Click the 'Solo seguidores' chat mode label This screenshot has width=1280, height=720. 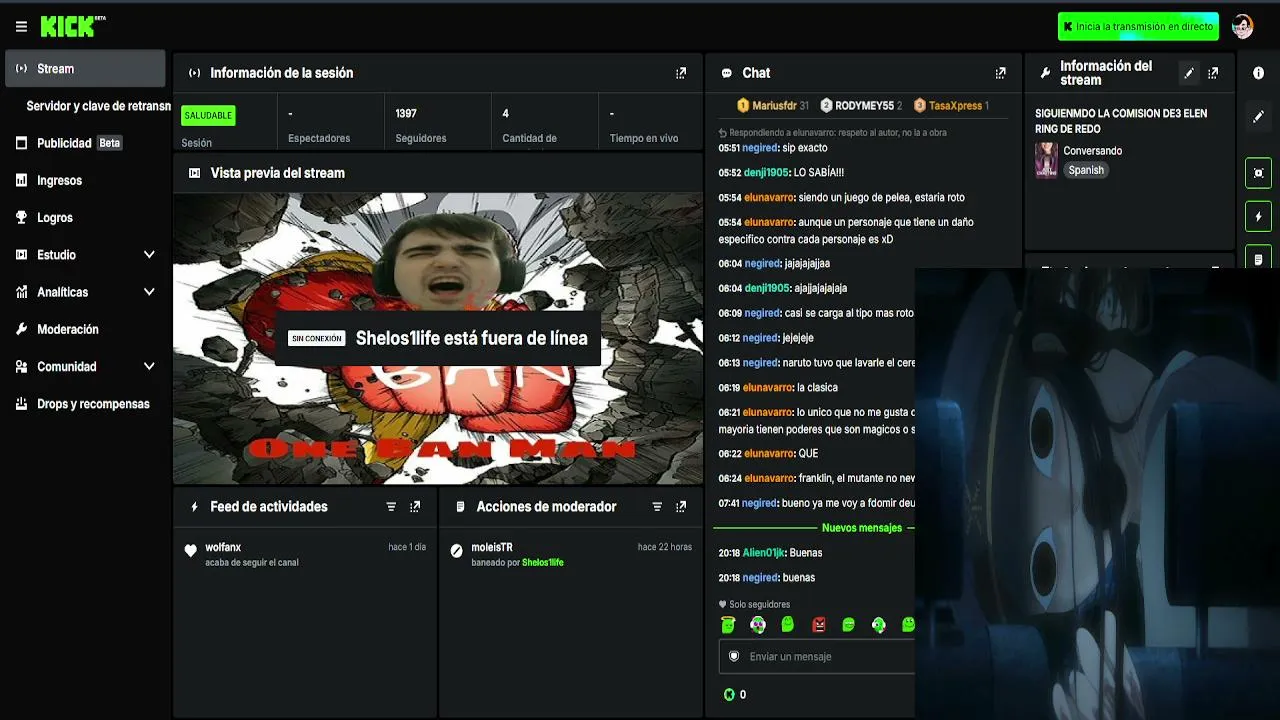760,605
